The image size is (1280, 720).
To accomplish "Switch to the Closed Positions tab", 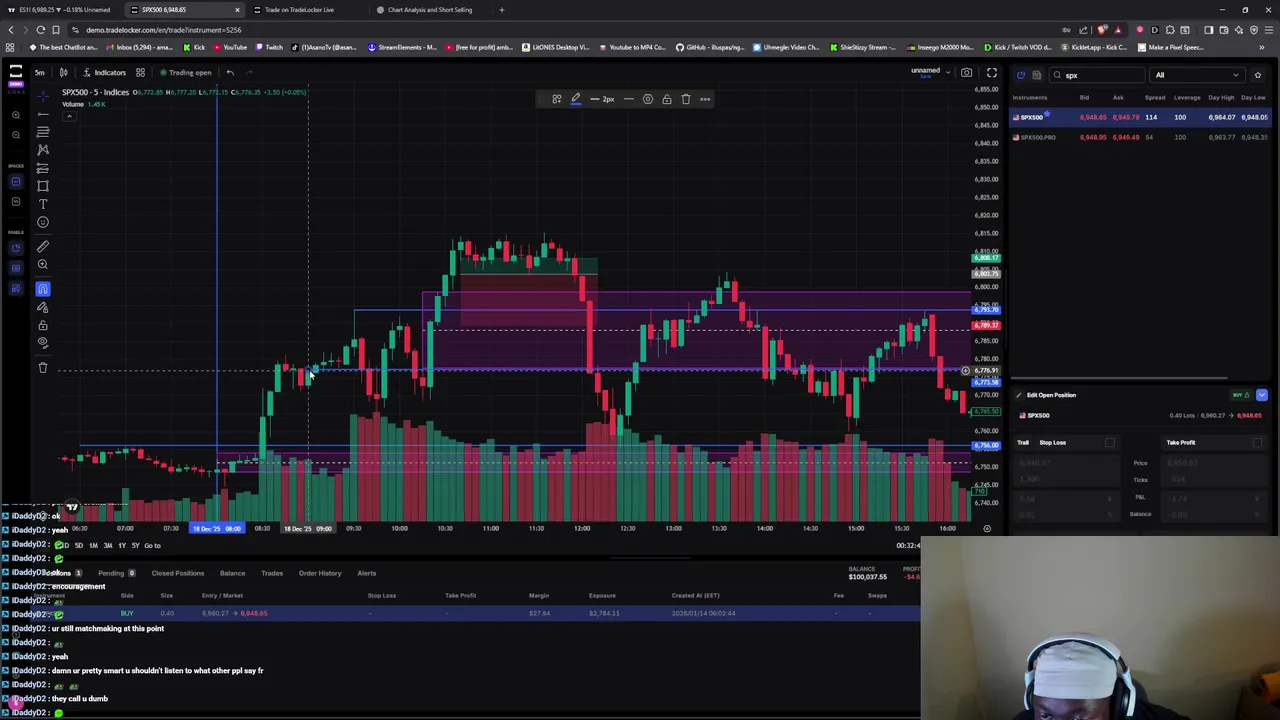I will tap(177, 573).
